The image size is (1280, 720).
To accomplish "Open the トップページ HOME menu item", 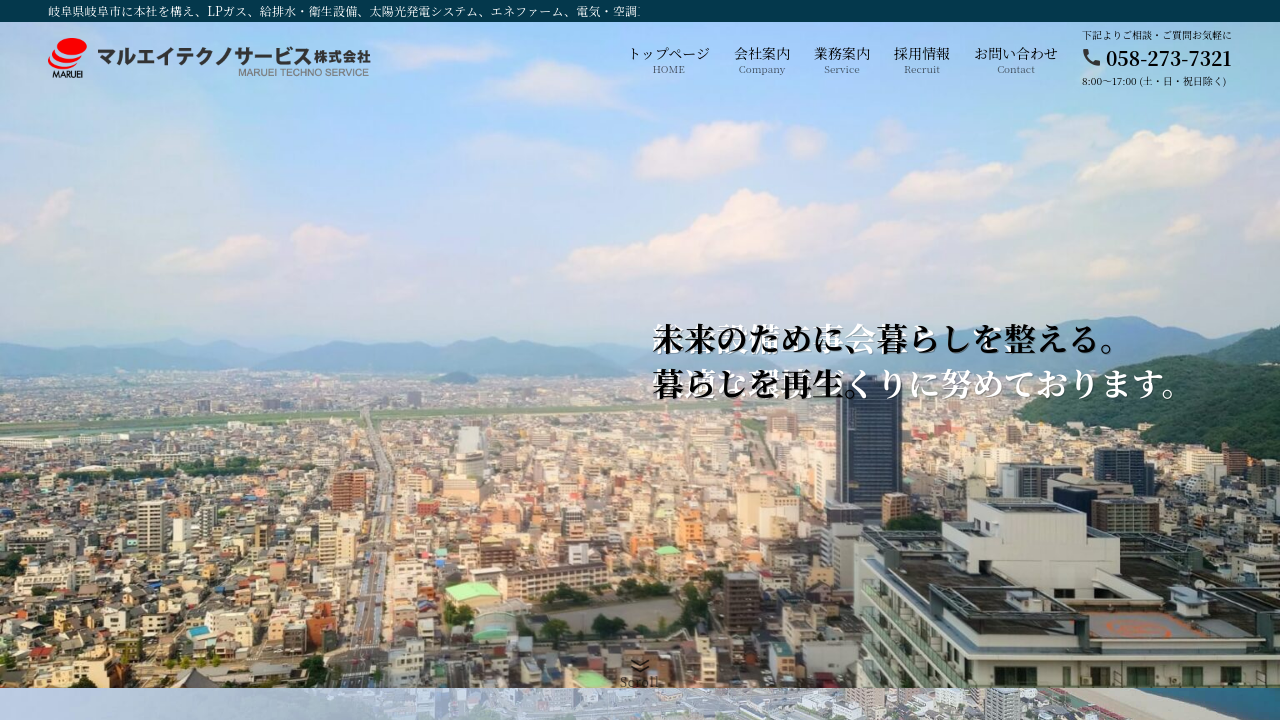I will (668, 60).
